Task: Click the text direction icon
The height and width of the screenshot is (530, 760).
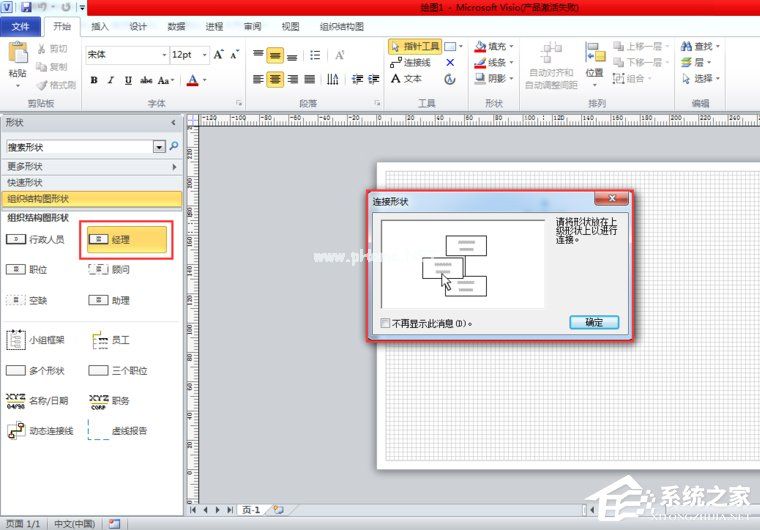Action: pos(332,79)
